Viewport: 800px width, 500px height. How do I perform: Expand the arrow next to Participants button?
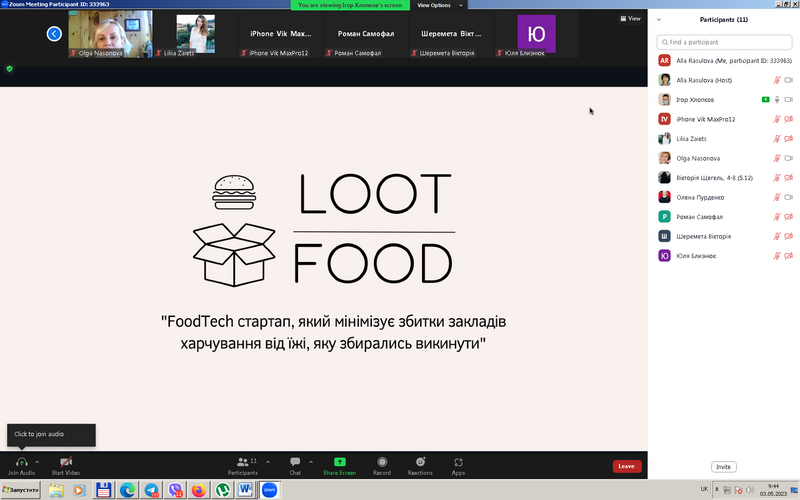point(268,462)
